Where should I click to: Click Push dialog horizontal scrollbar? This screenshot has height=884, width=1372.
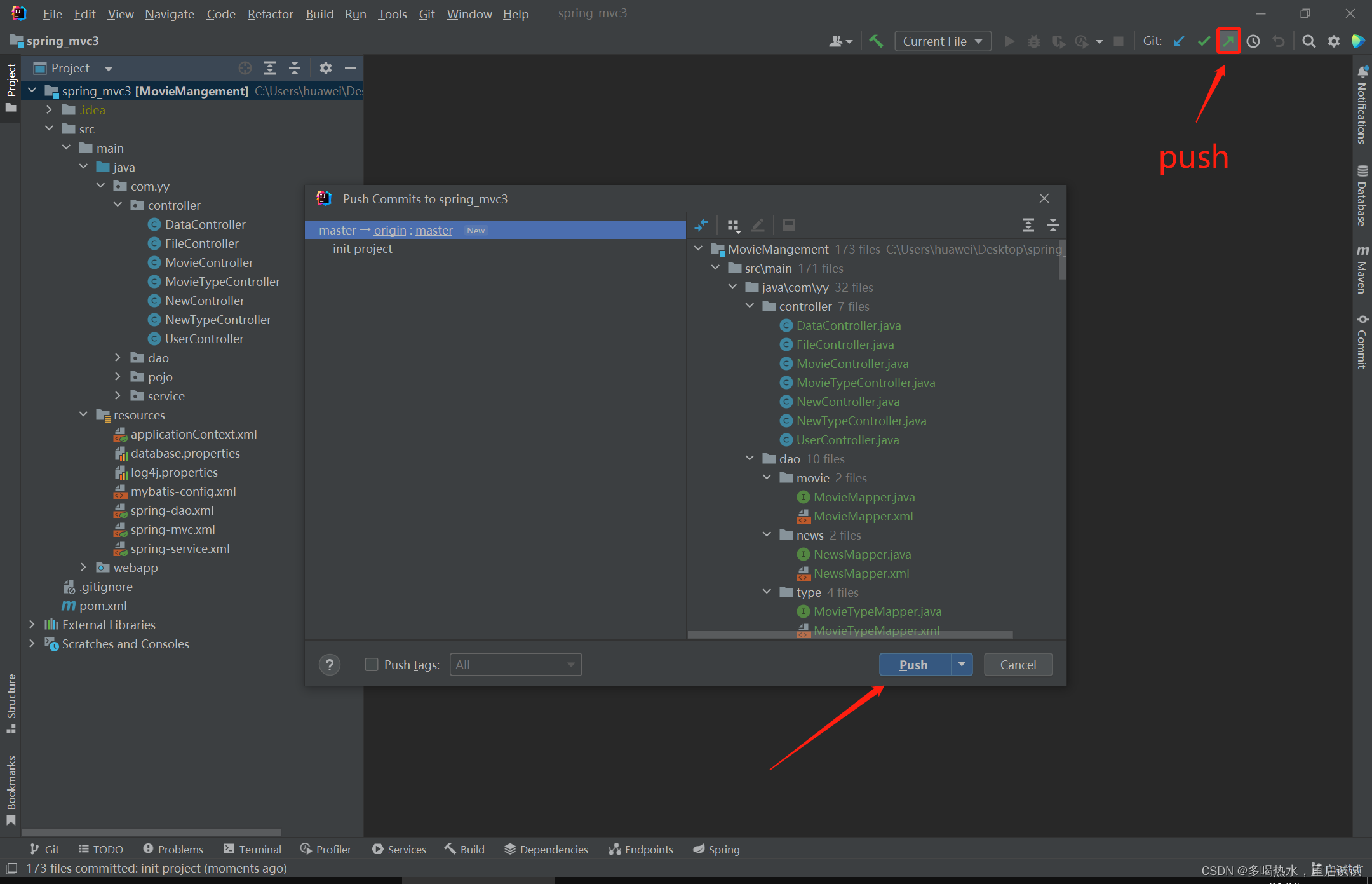pos(850,635)
